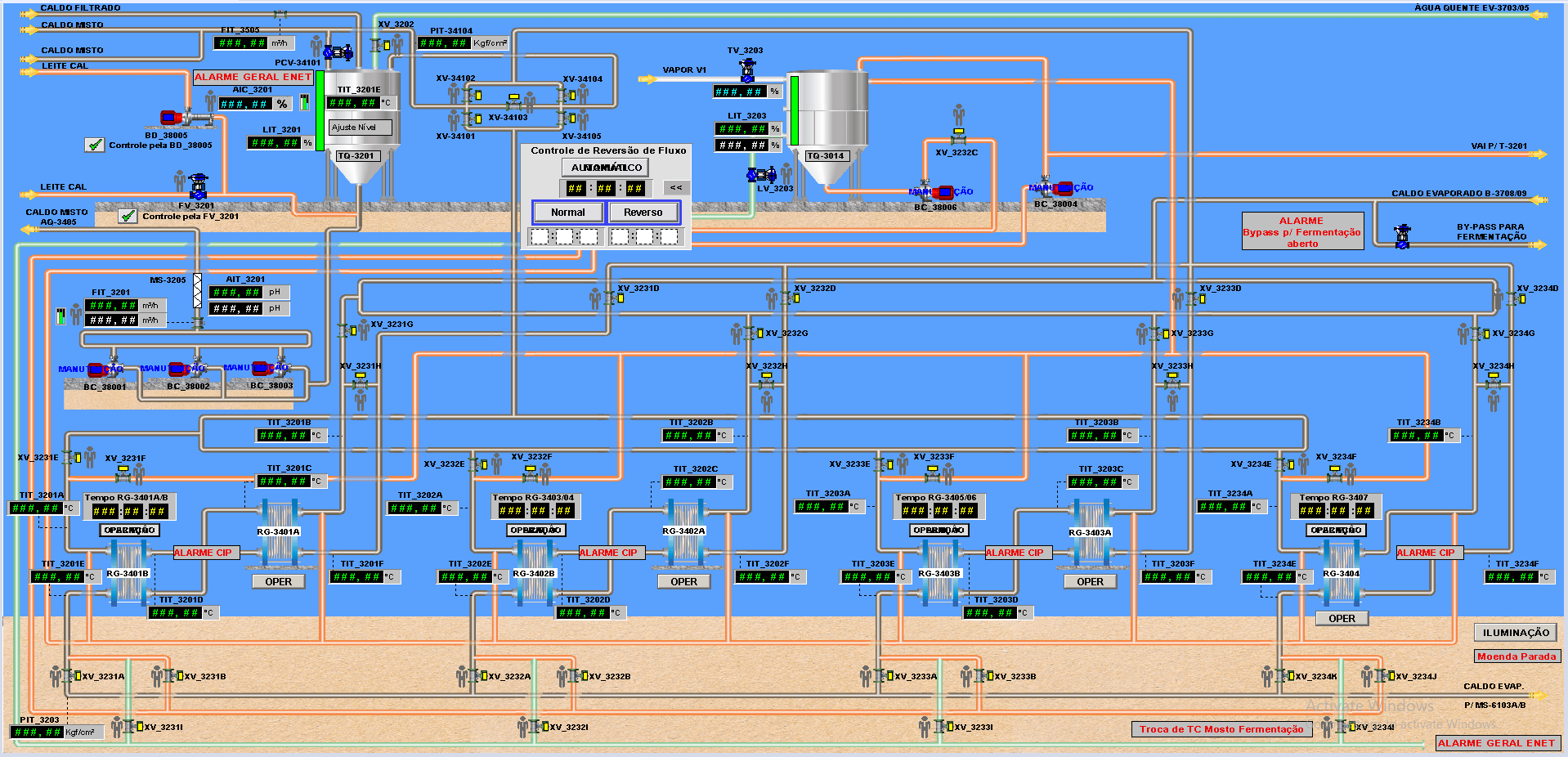Select the RG-3404 heat exchanger
Image resolution: width=1568 pixels, height=757 pixels.
[1341, 574]
